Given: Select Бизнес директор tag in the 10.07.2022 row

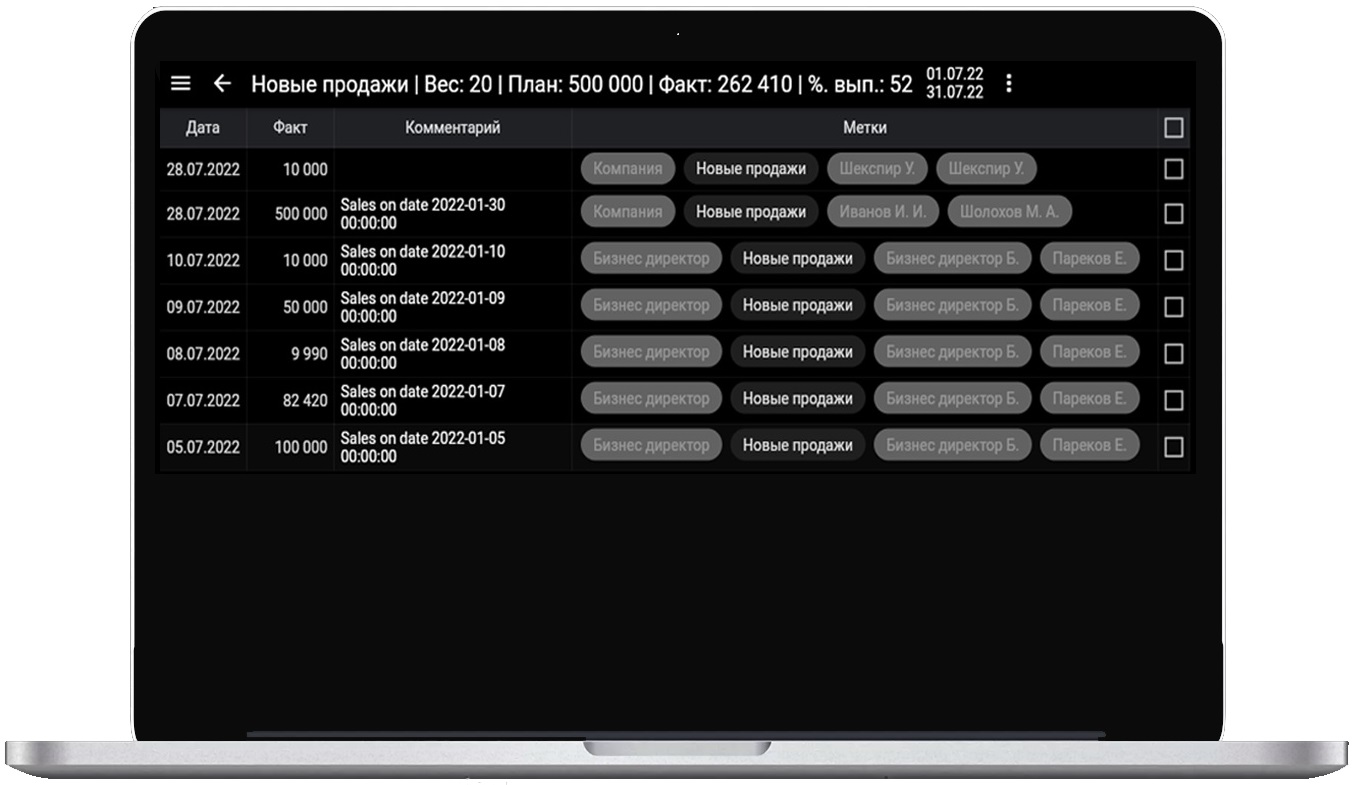Looking at the screenshot, I should (x=650, y=259).
